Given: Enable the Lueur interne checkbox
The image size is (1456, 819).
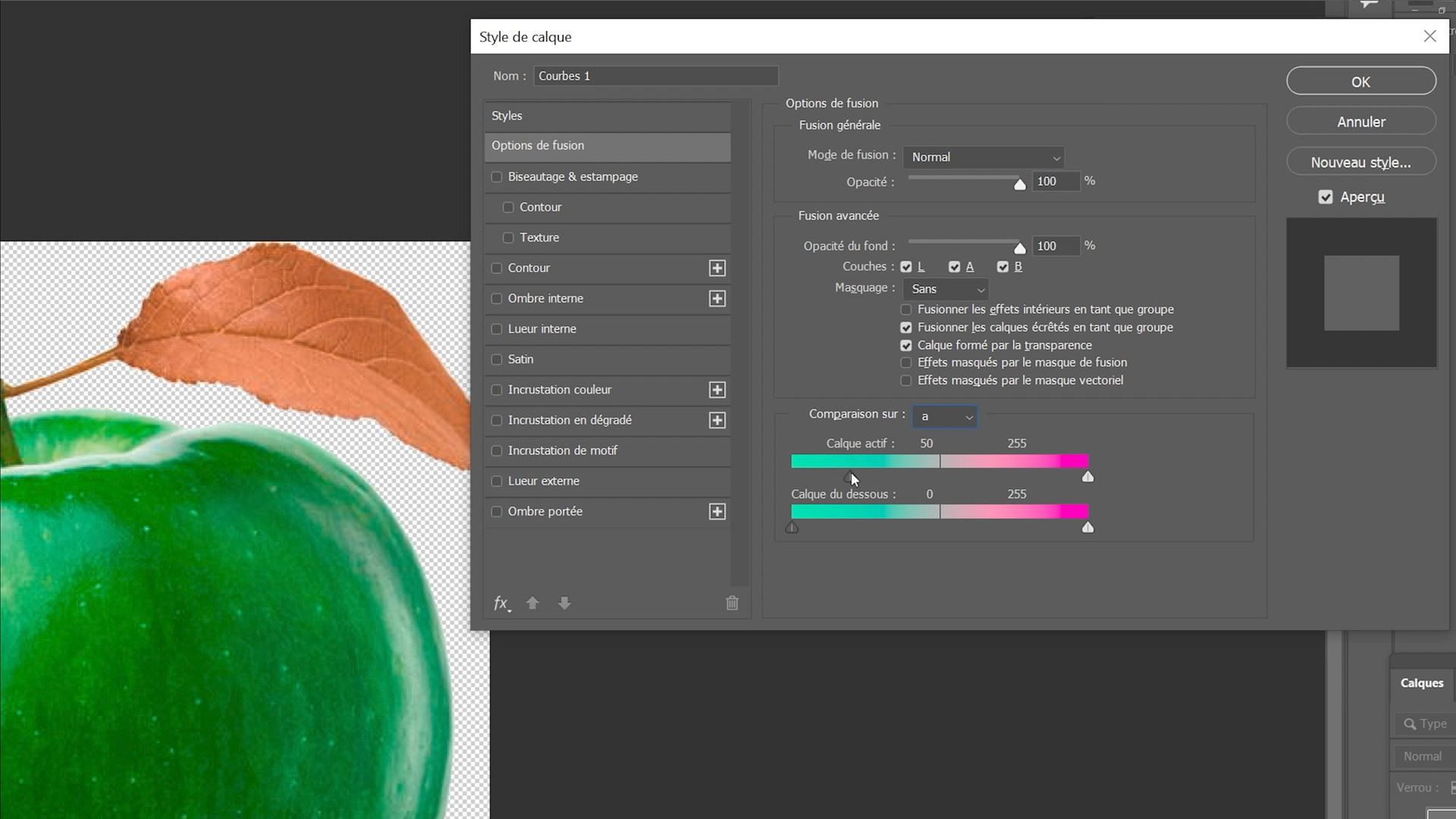Looking at the screenshot, I should (x=497, y=329).
